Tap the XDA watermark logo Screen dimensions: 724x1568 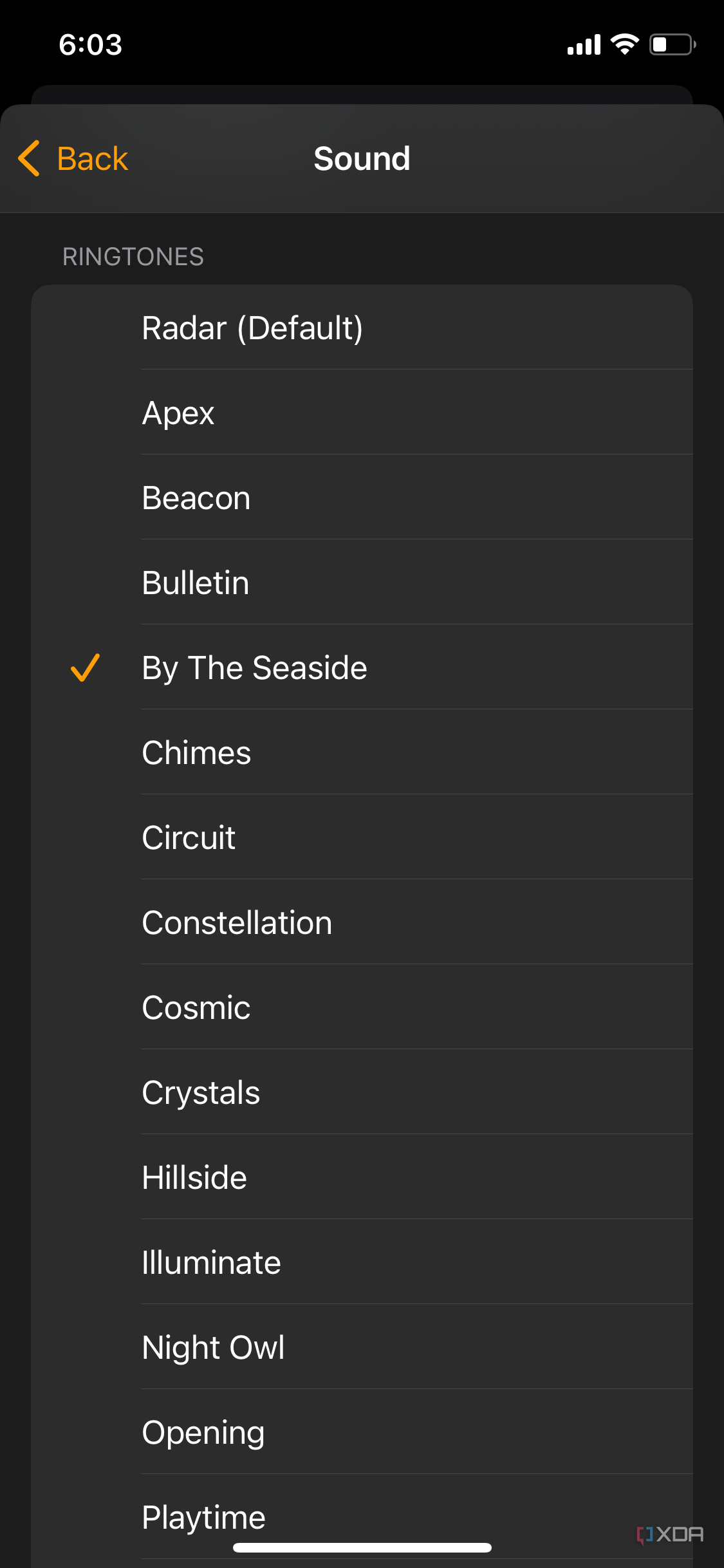click(x=670, y=1535)
